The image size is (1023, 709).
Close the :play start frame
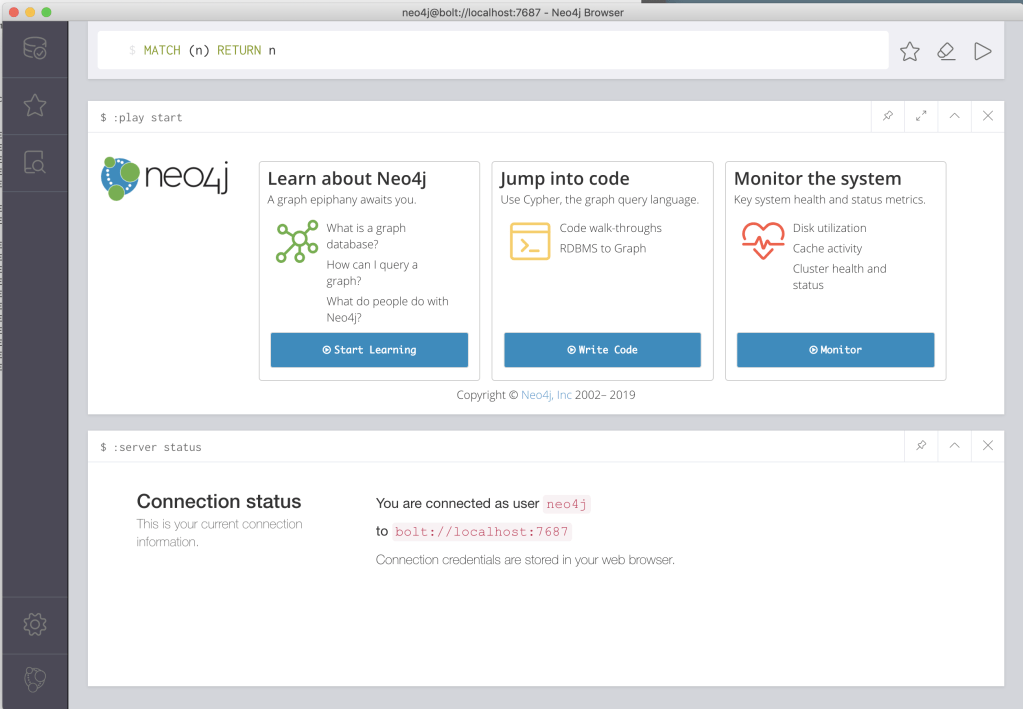pos(988,116)
